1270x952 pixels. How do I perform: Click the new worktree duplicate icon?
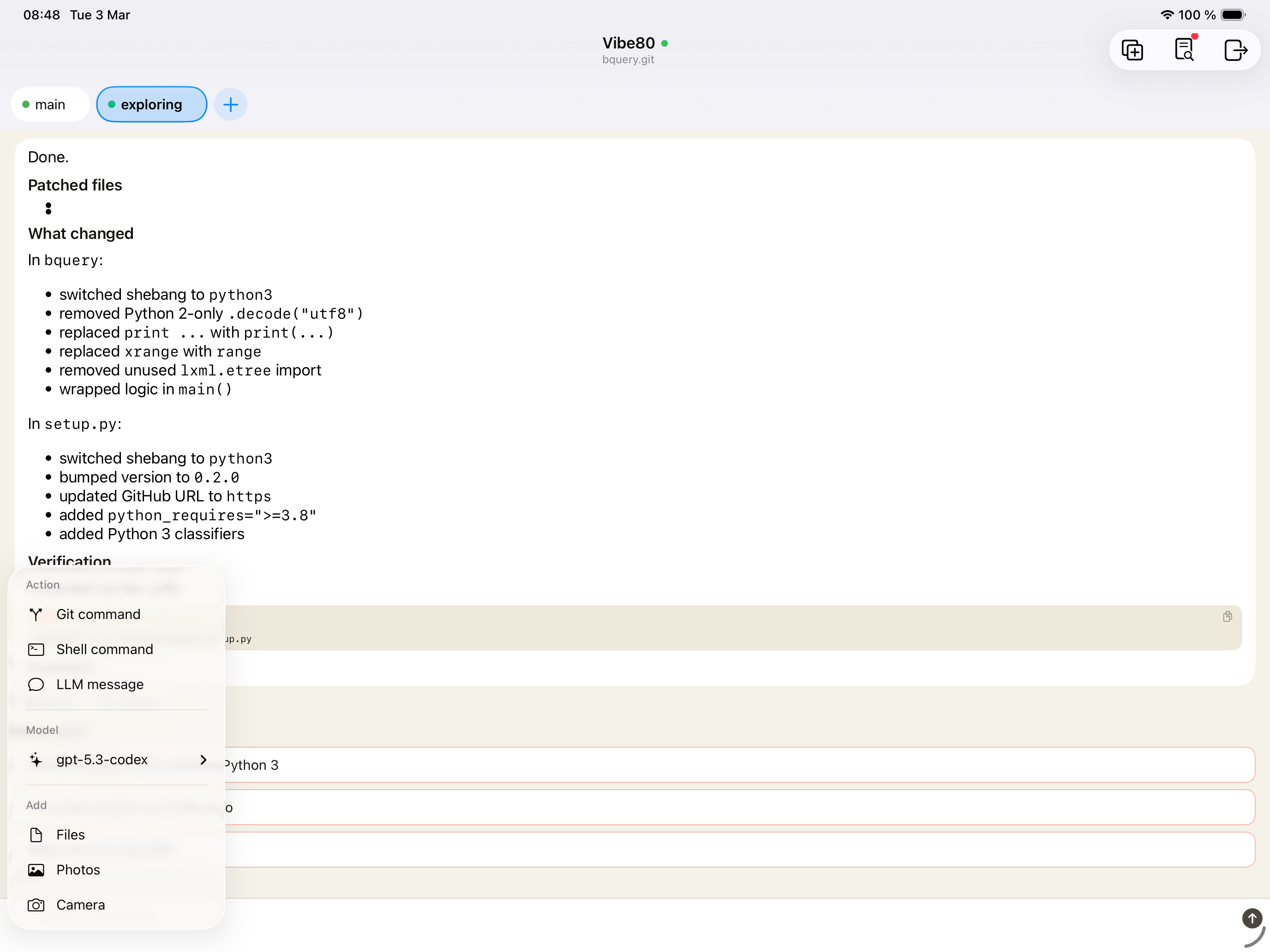pos(1132,50)
